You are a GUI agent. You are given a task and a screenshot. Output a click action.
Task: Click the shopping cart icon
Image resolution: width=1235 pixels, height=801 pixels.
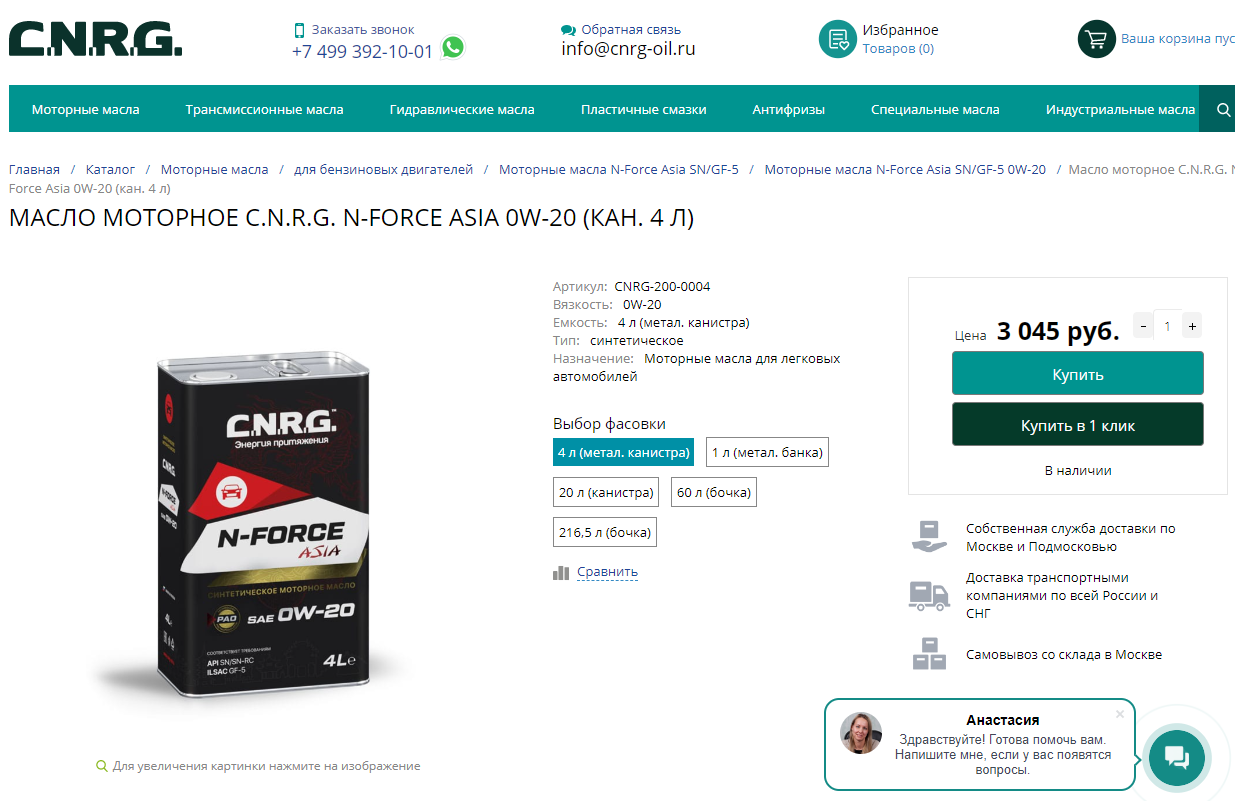tap(1096, 39)
